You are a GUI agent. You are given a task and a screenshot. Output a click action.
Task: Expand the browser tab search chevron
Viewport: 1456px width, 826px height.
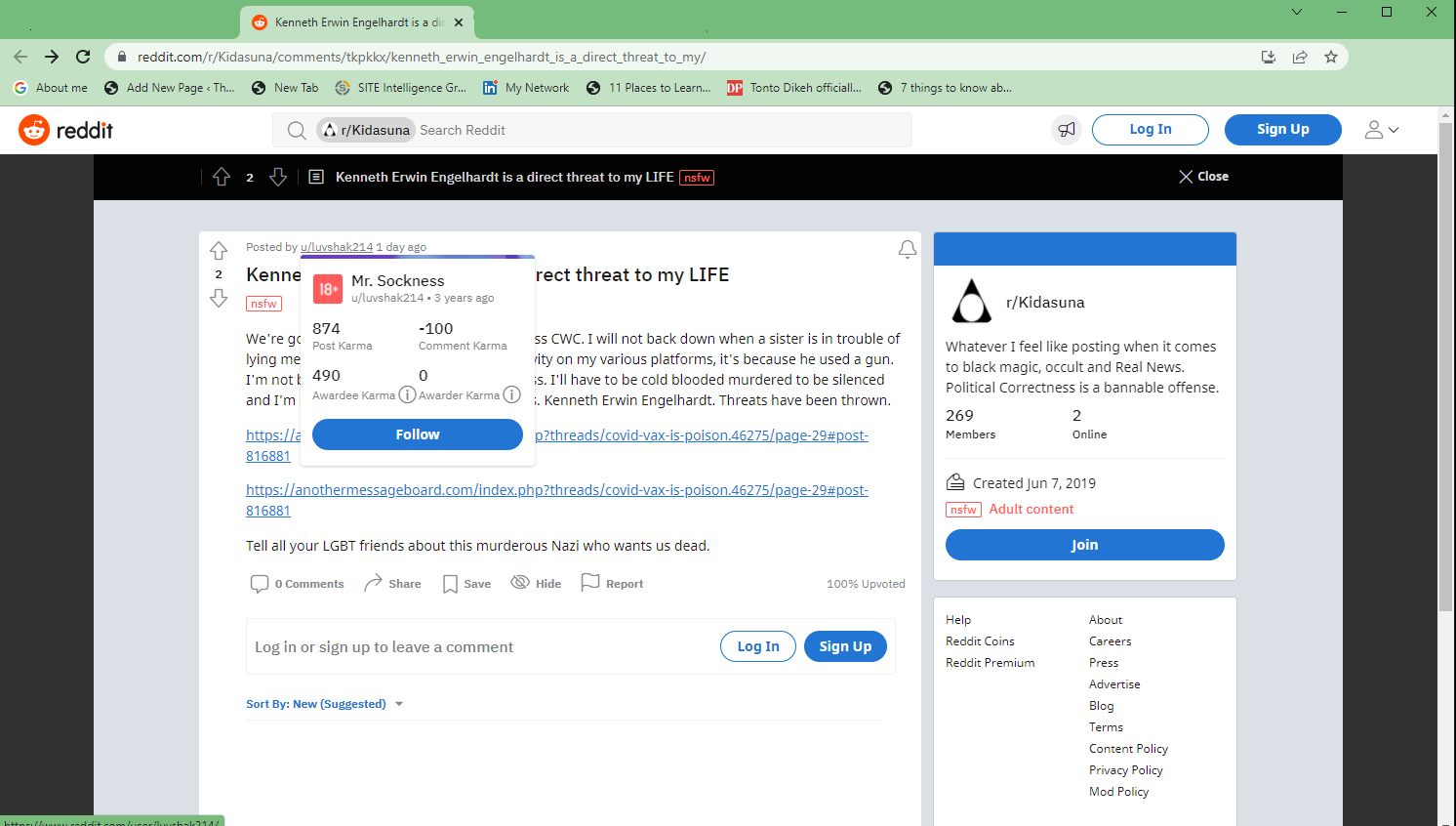point(1297,12)
